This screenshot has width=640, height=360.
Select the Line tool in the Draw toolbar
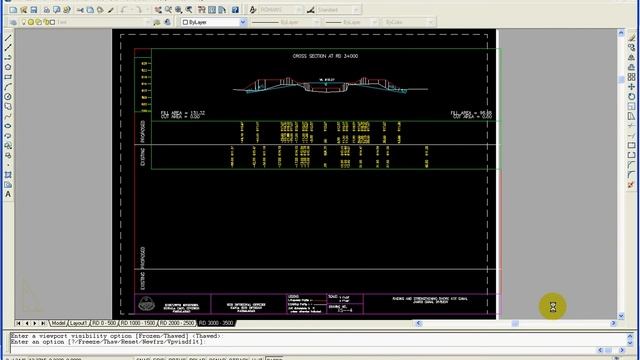pyautogui.click(x=8, y=38)
